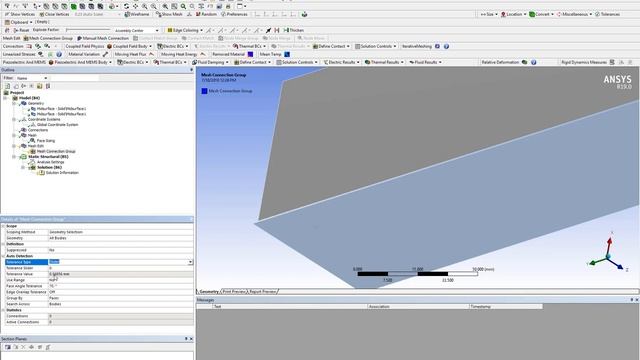Open the Size dropdown
The height and width of the screenshot is (360, 640).
pyautogui.click(x=489, y=14)
